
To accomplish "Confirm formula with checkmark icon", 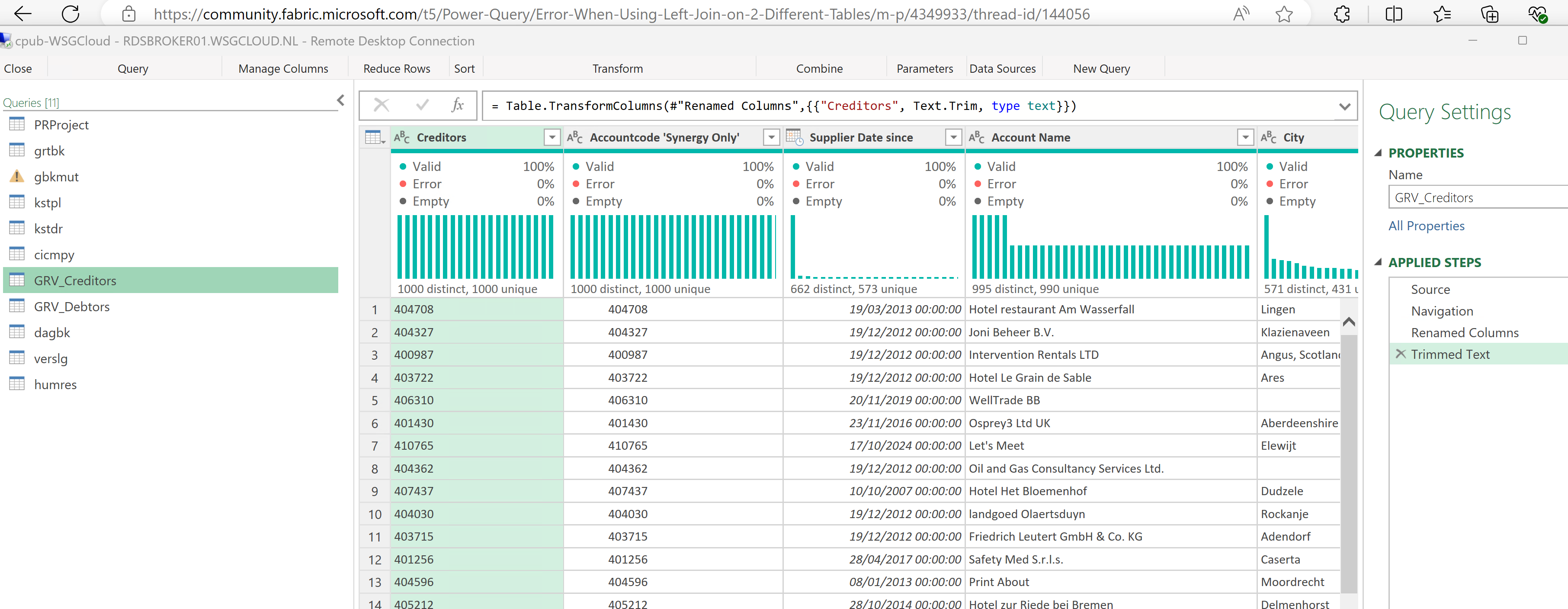I will [422, 105].
